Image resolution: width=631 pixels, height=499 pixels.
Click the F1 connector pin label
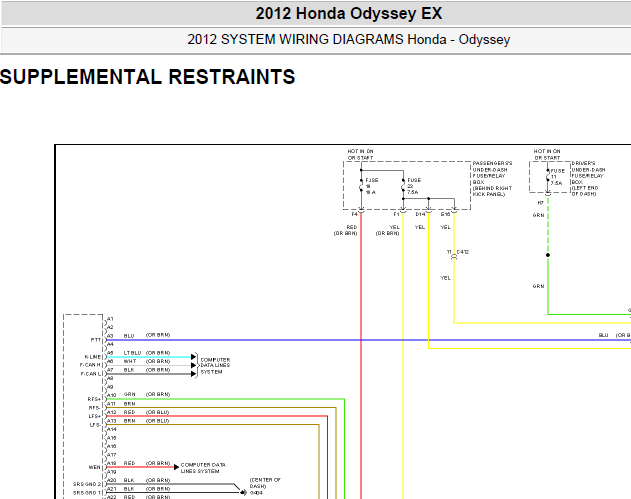[396, 214]
